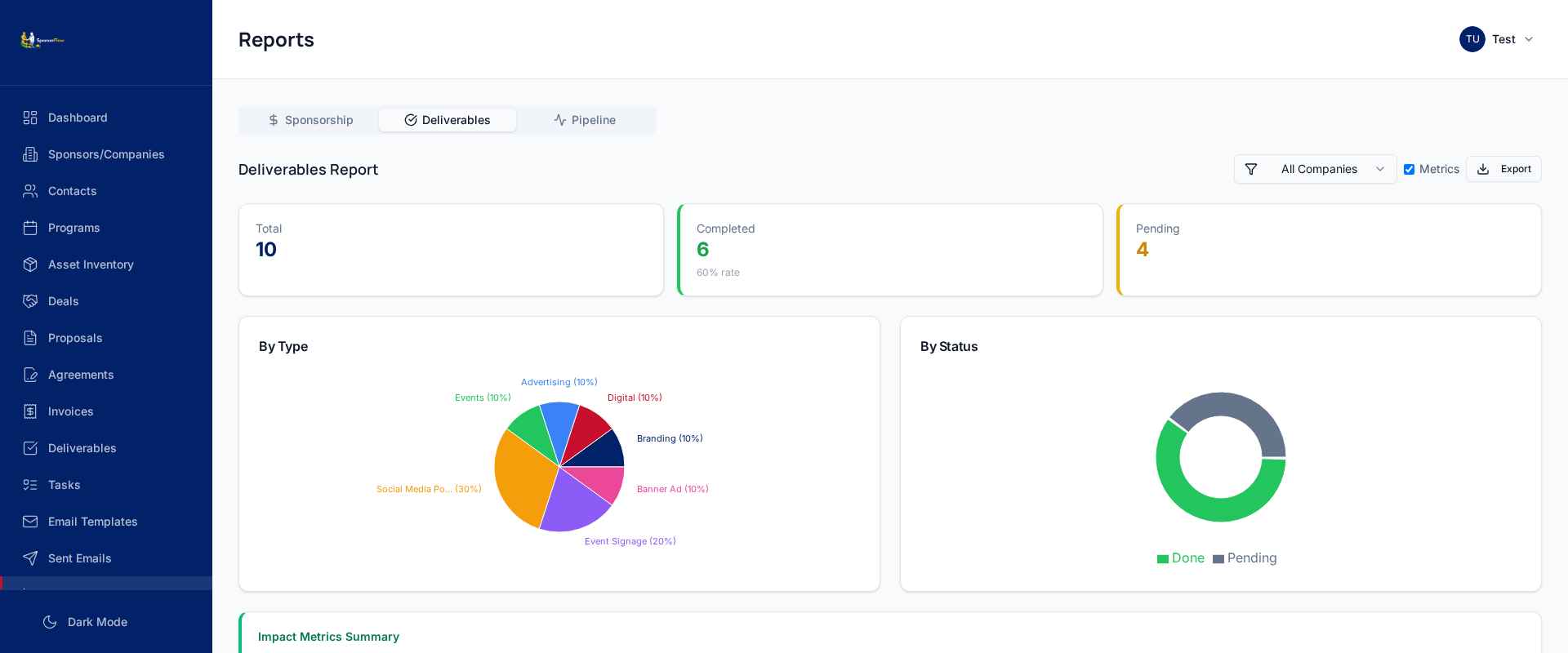1568x653 pixels.
Task: Click the Dashboard grid icon
Action: [x=30, y=118]
